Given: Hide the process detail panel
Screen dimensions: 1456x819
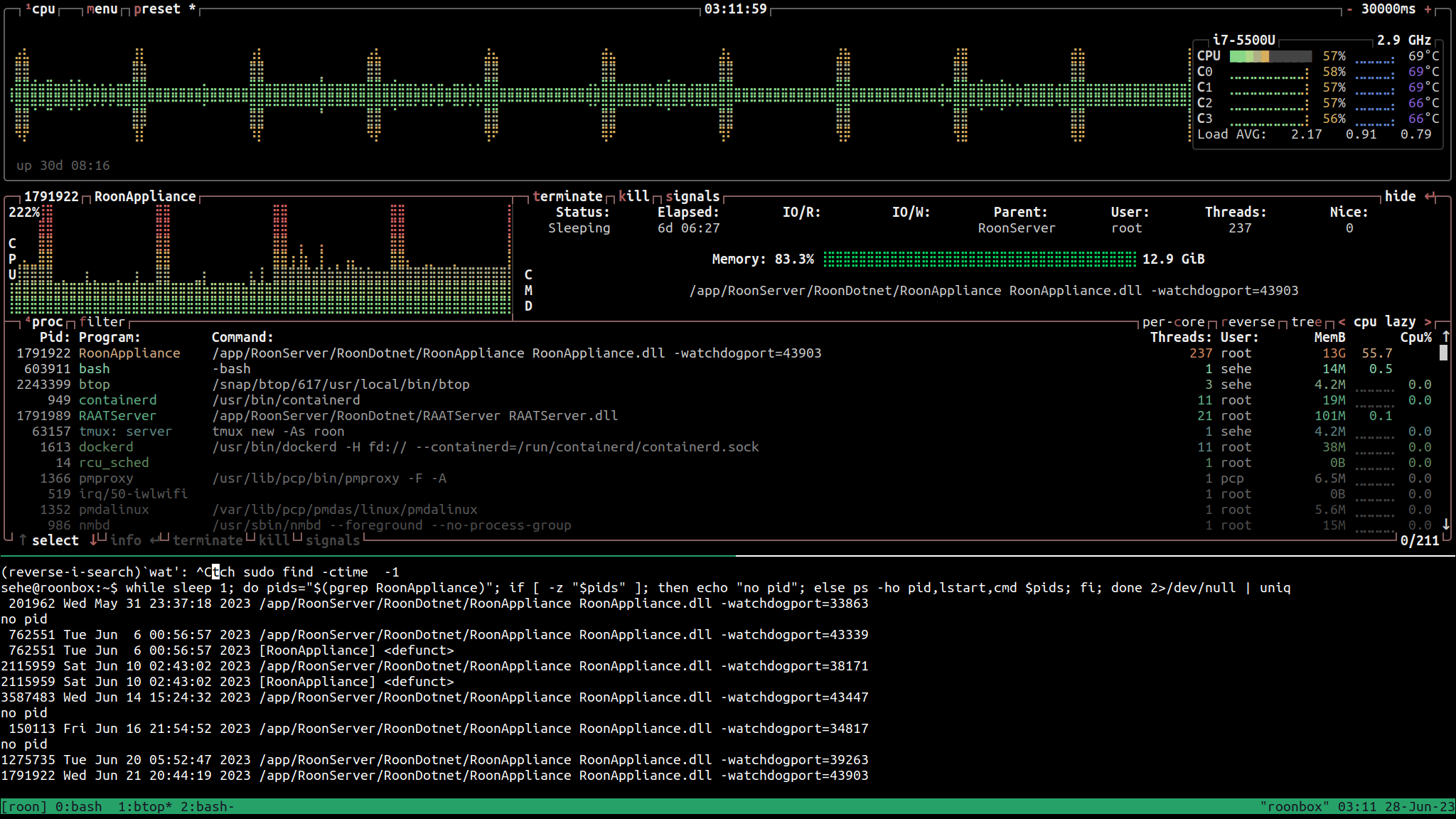Looking at the screenshot, I should click(1410, 196).
